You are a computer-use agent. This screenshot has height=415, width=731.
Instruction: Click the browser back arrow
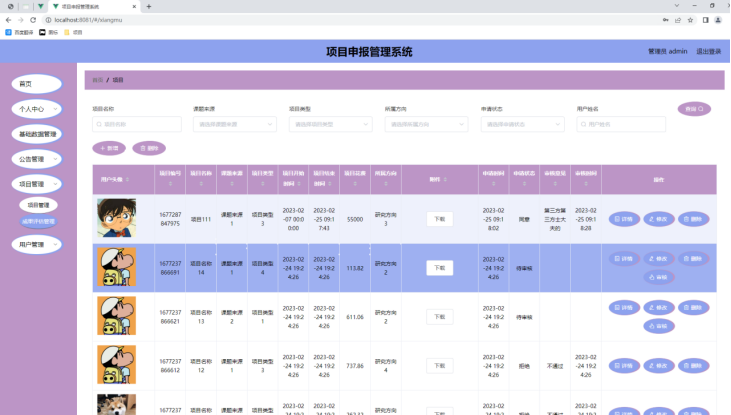pos(8,20)
